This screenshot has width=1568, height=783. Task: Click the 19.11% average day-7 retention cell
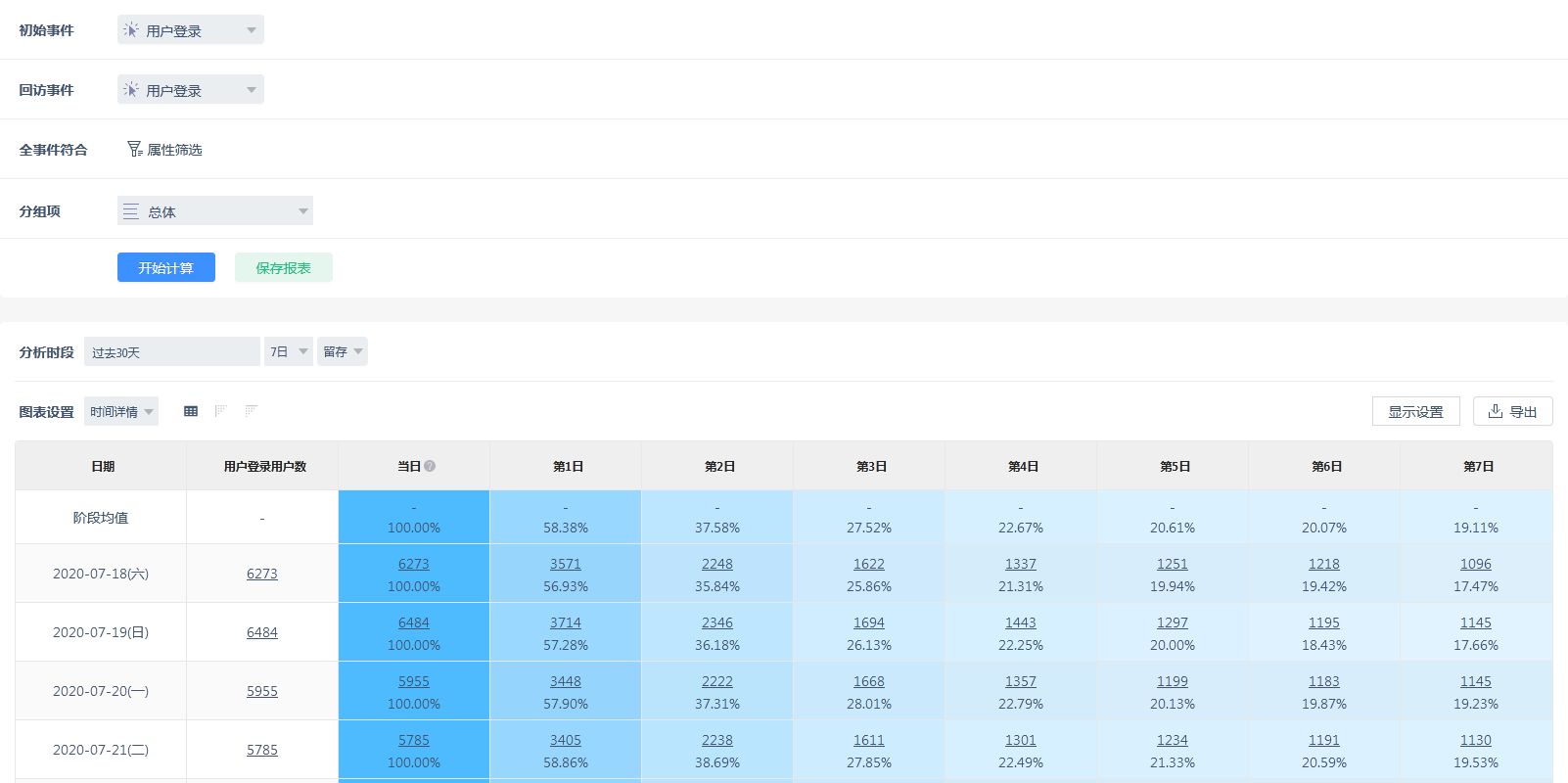pos(1476,518)
